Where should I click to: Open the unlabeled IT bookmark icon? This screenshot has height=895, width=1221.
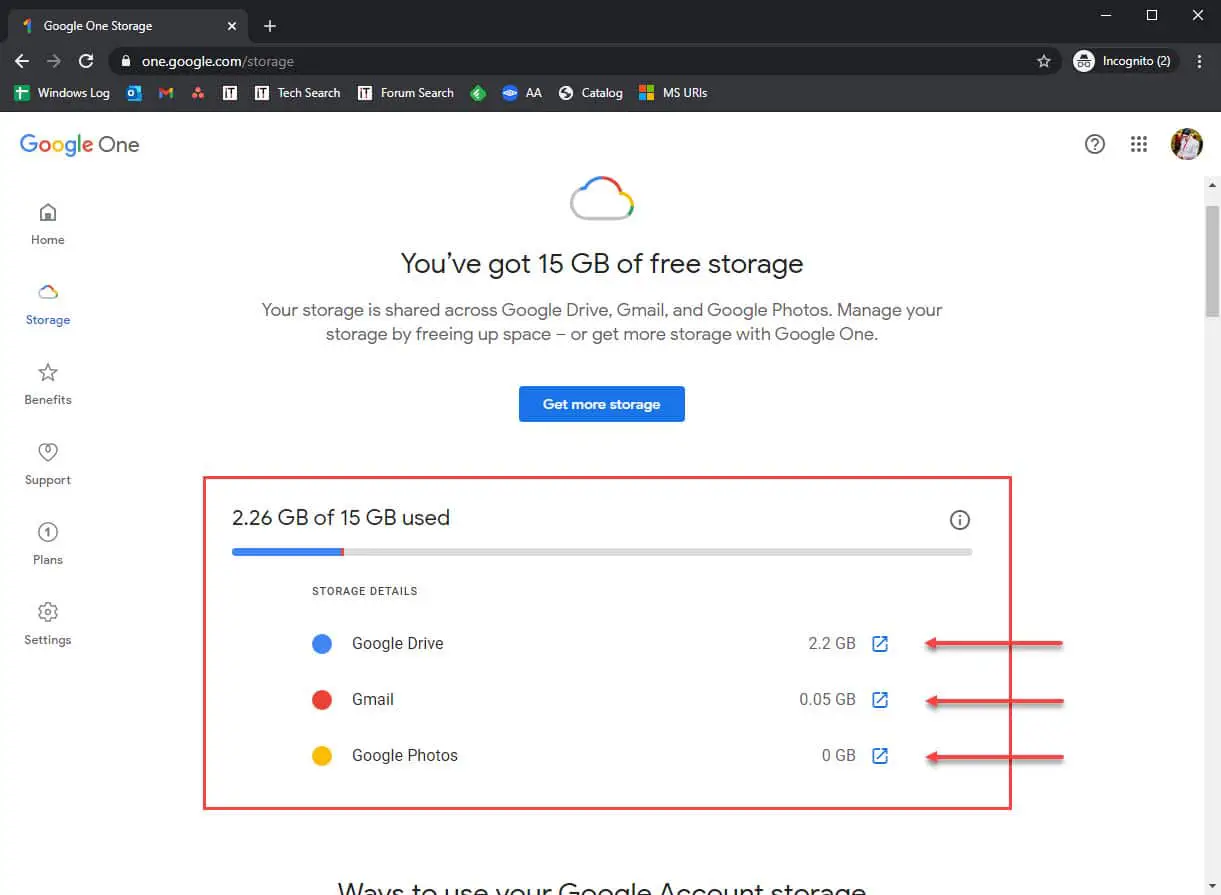pyautogui.click(x=230, y=93)
